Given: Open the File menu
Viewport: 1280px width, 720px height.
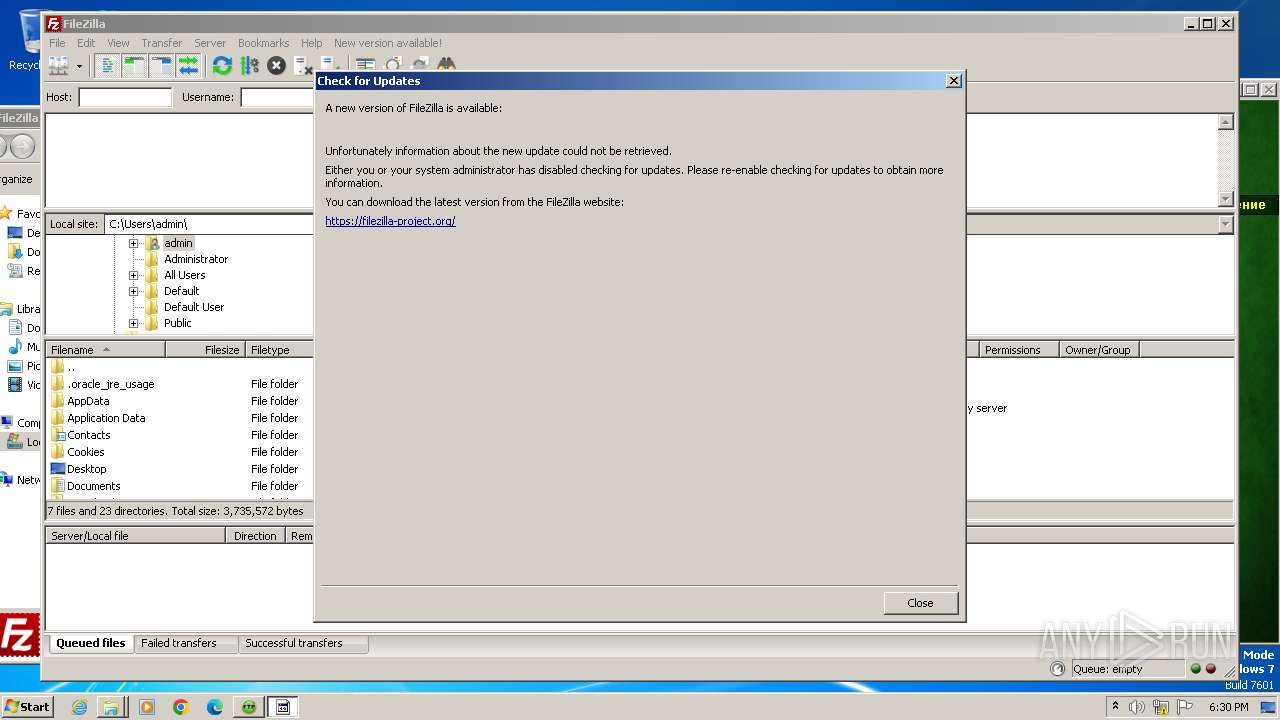Looking at the screenshot, I should [58, 43].
